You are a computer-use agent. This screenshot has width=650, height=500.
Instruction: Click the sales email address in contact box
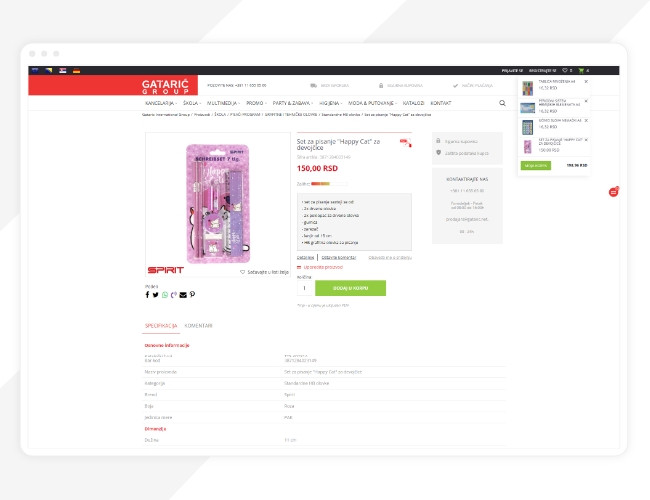point(467,219)
